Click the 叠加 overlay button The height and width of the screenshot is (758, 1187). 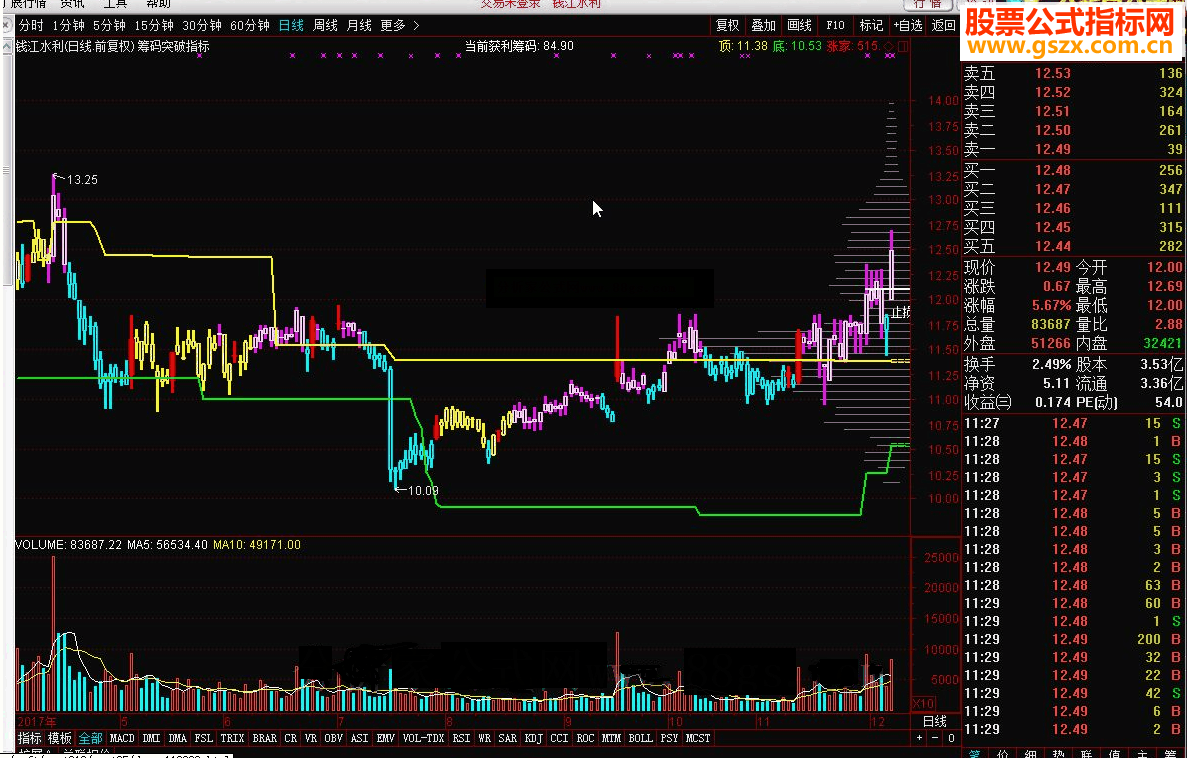click(x=763, y=25)
